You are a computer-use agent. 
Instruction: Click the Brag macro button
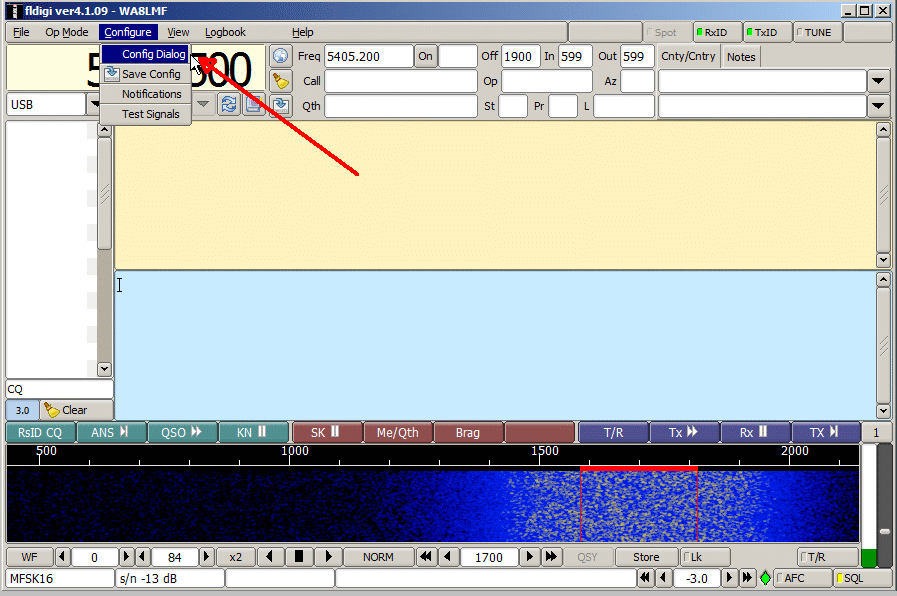[468, 432]
